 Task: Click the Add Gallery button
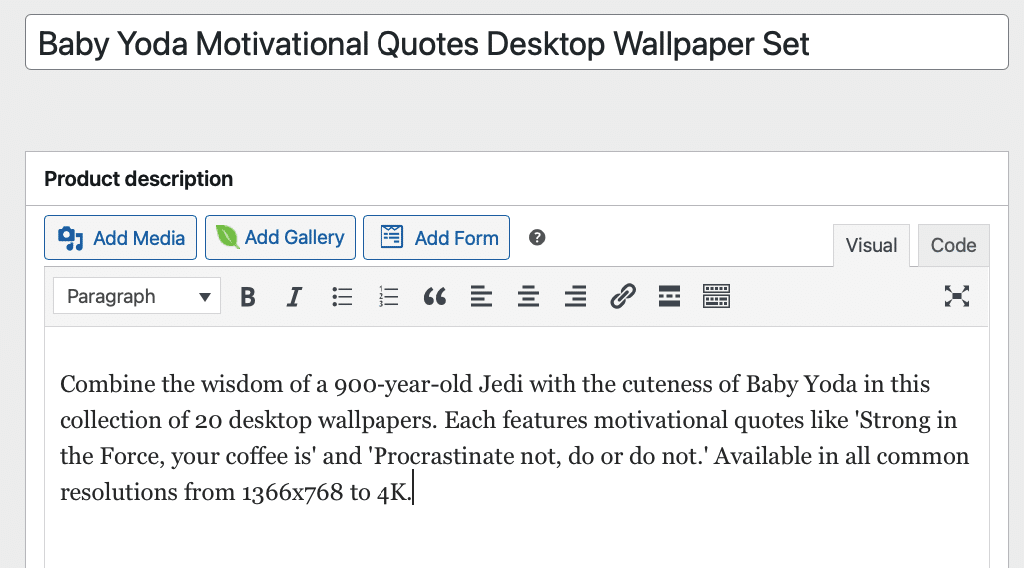click(x=280, y=238)
